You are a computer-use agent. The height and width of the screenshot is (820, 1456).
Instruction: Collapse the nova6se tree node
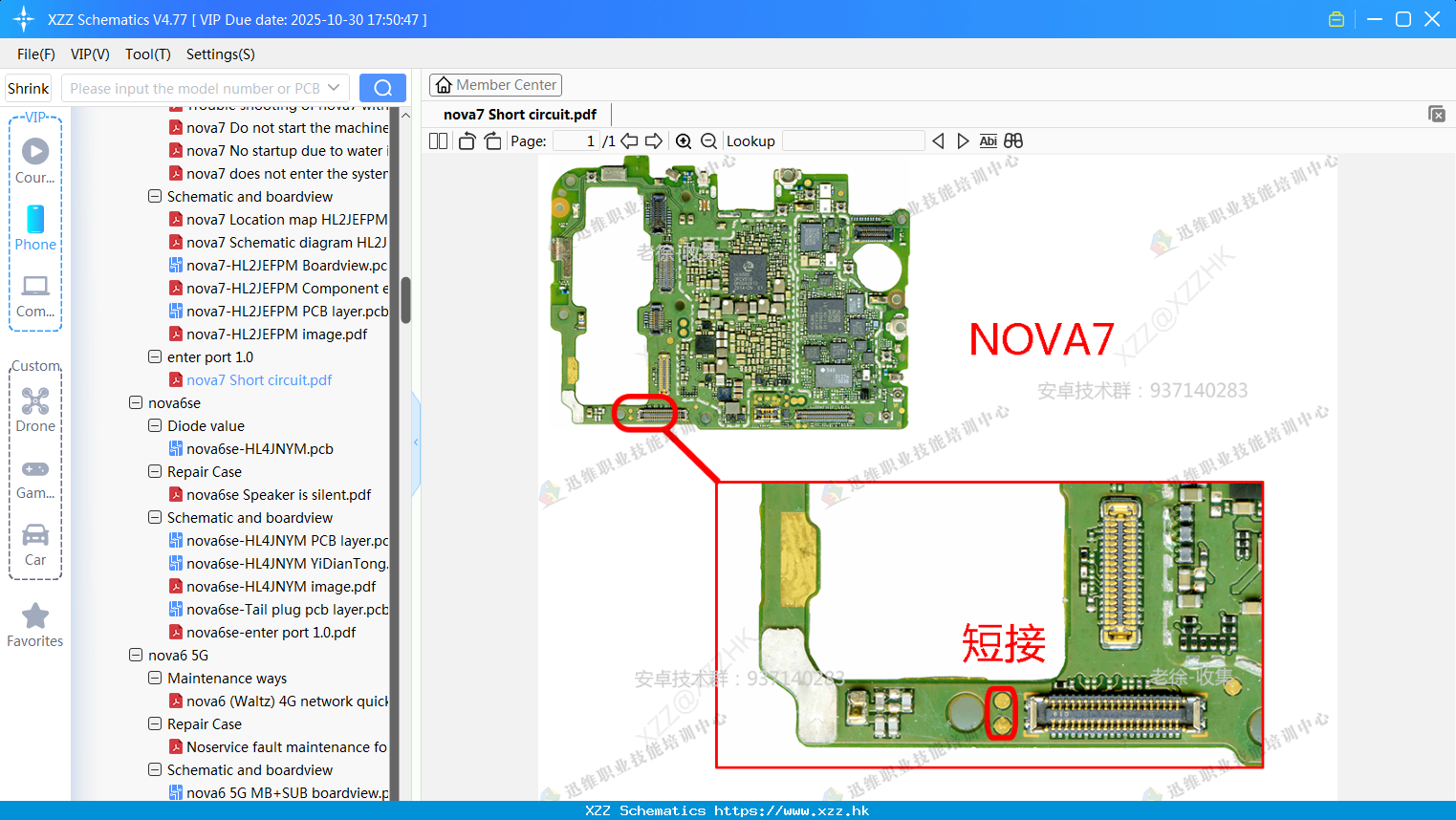136,402
